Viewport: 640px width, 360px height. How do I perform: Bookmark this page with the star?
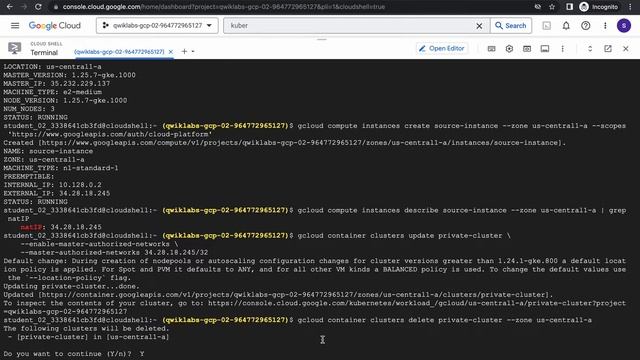click(552, 7)
